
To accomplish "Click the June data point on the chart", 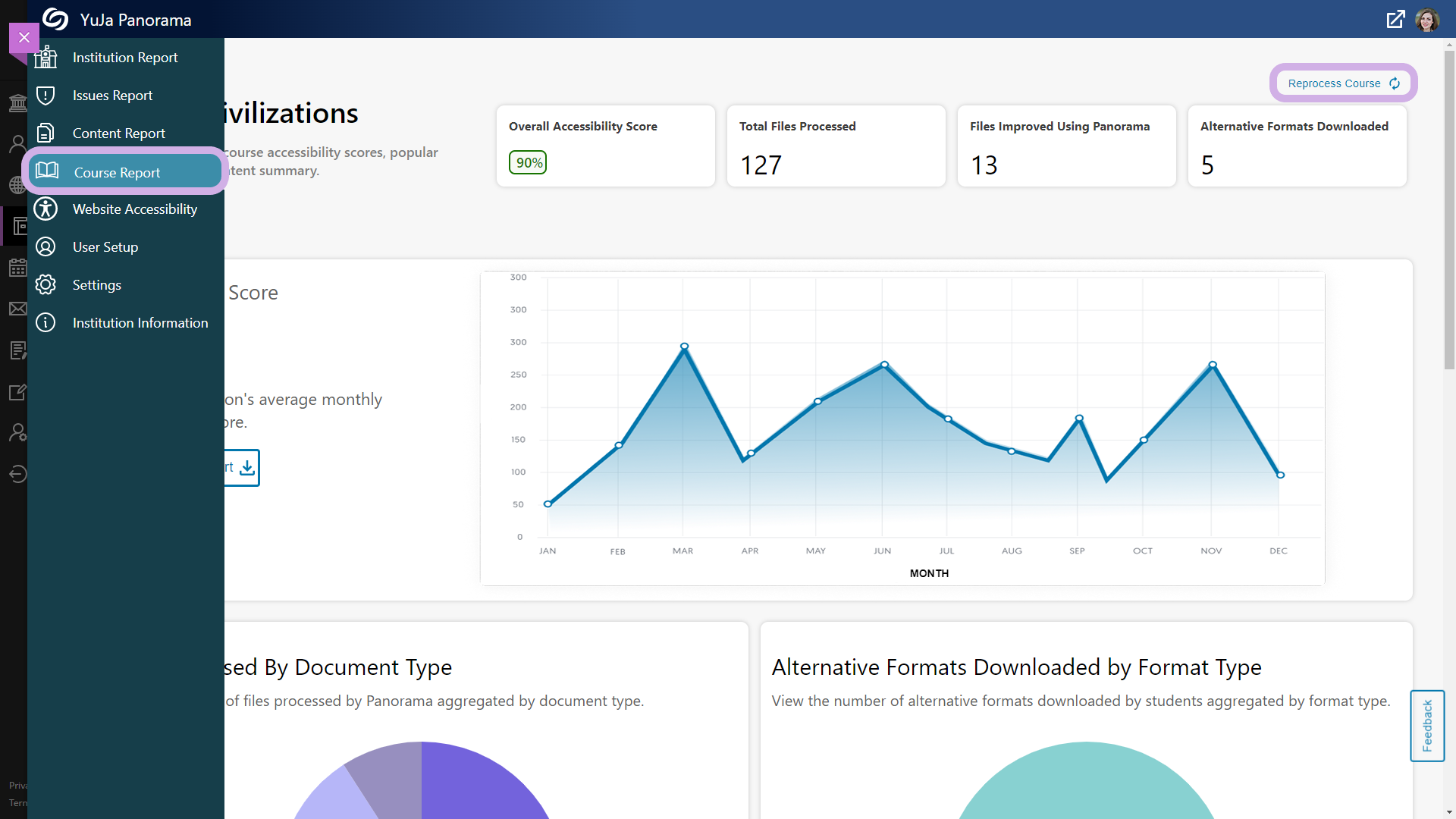I will point(884,365).
